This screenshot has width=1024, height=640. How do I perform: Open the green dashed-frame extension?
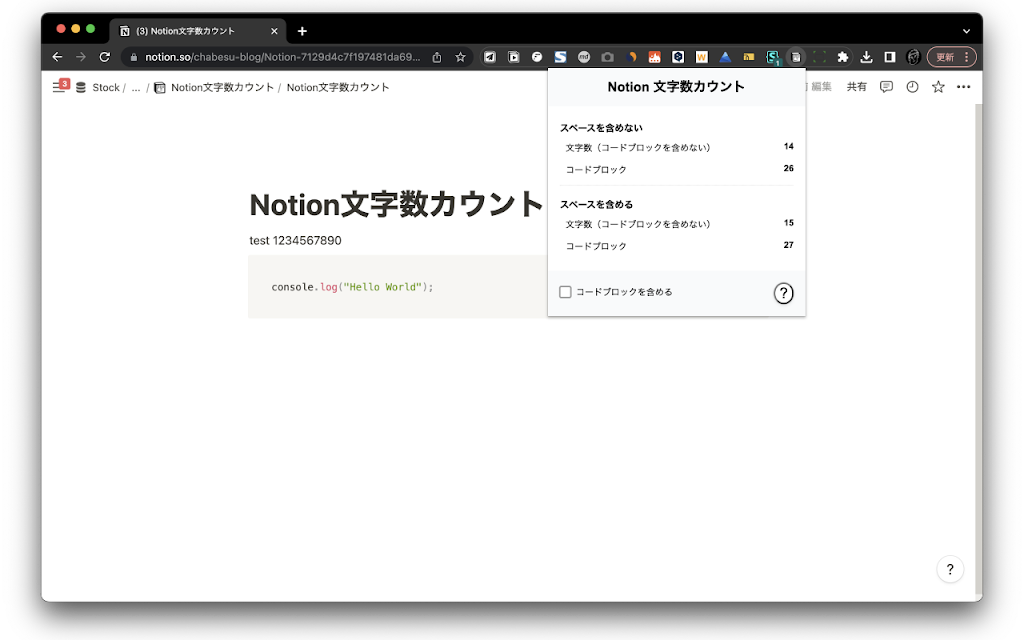click(819, 57)
